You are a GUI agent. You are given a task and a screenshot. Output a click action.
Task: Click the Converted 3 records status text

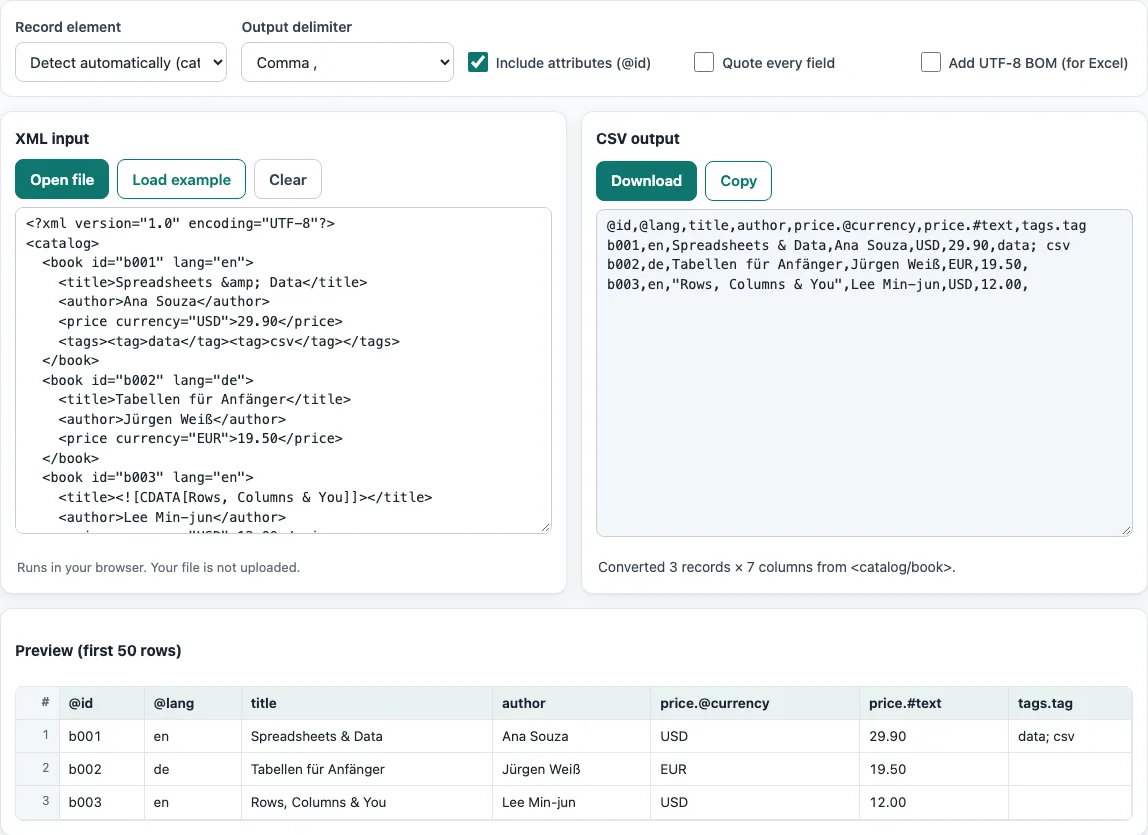tap(776, 567)
